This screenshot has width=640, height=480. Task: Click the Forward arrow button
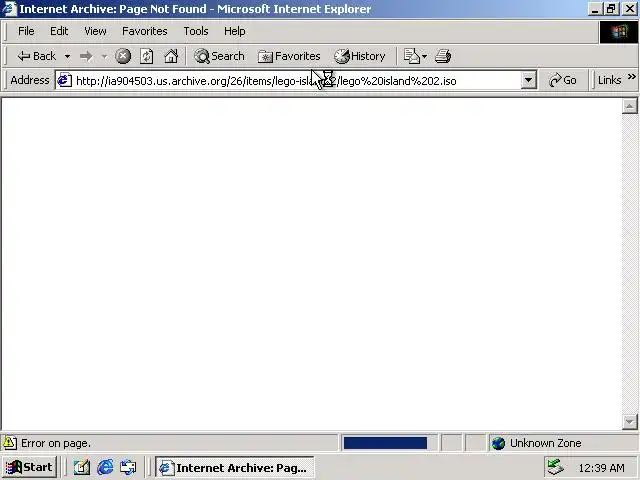(86, 56)
